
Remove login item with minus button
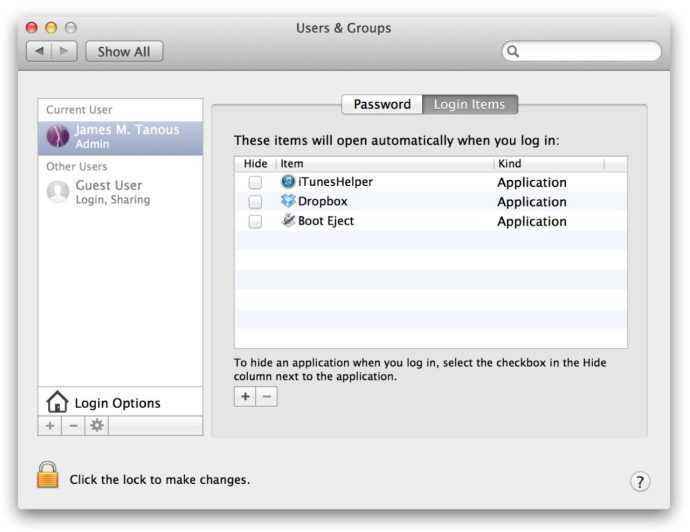point(267,396)
